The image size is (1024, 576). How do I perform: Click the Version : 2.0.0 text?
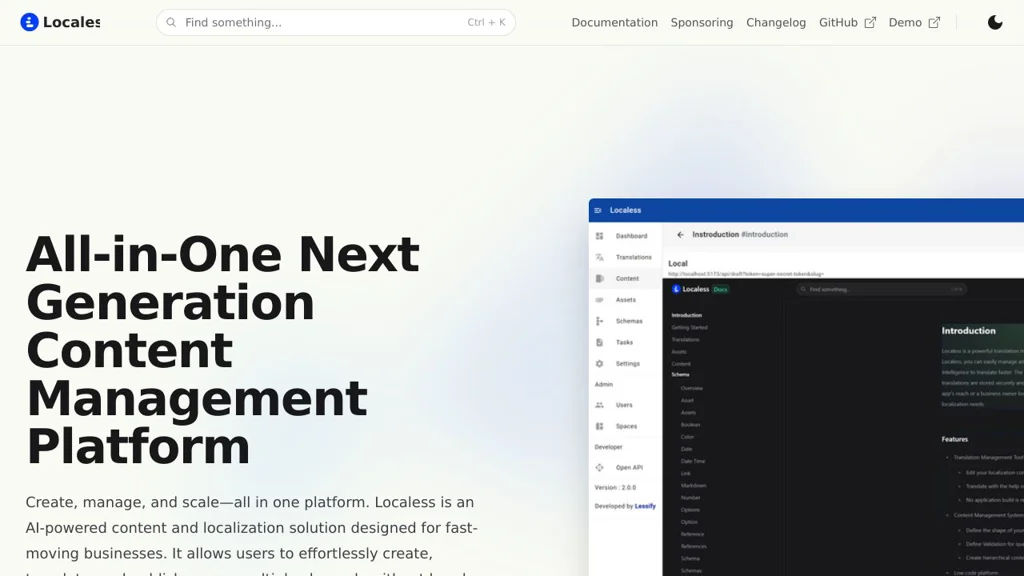tap(615, 488)
